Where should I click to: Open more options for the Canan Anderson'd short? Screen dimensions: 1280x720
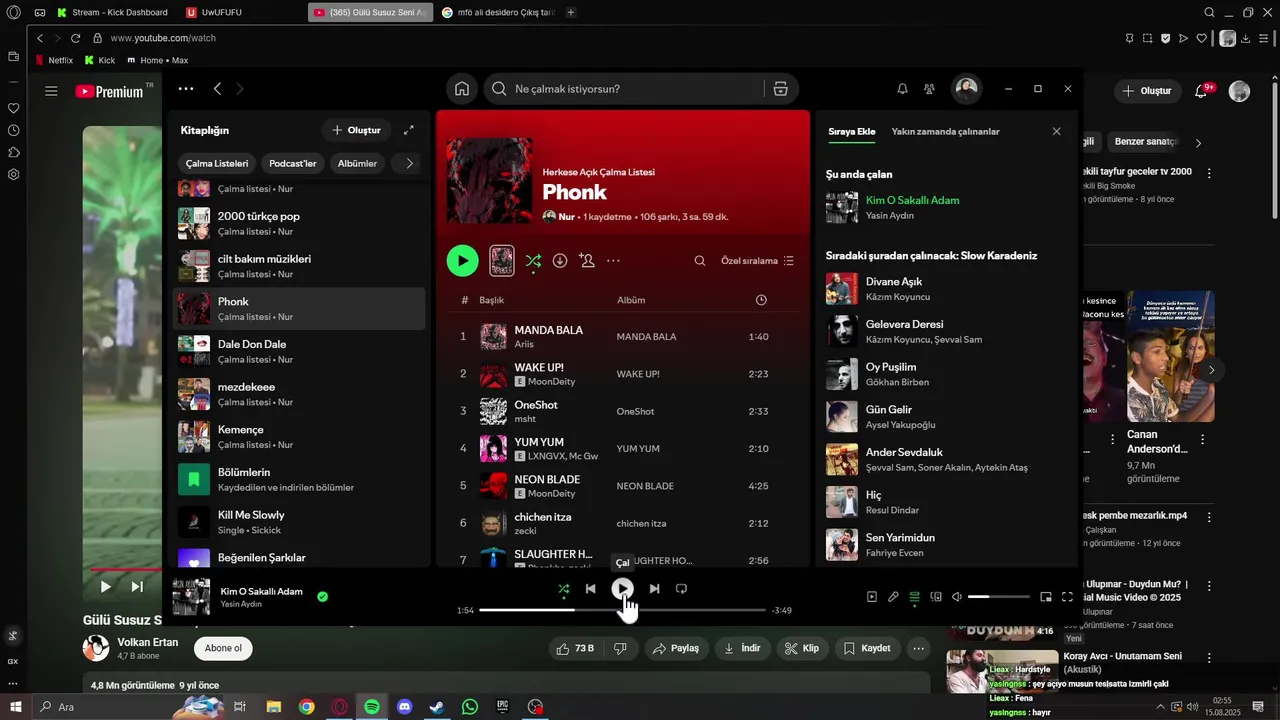[x=1202, y=439]
